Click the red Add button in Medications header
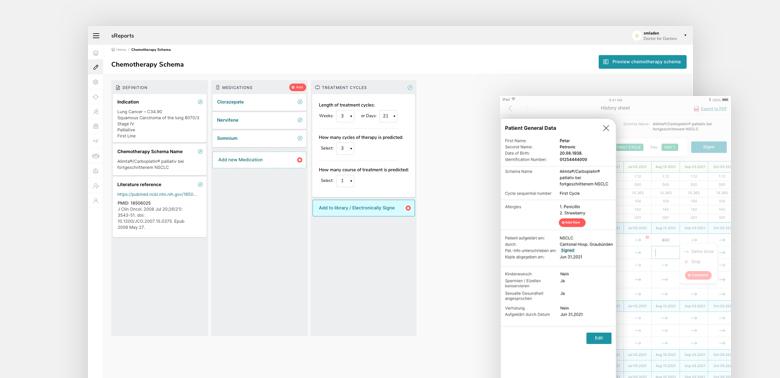 pos(297,88)
